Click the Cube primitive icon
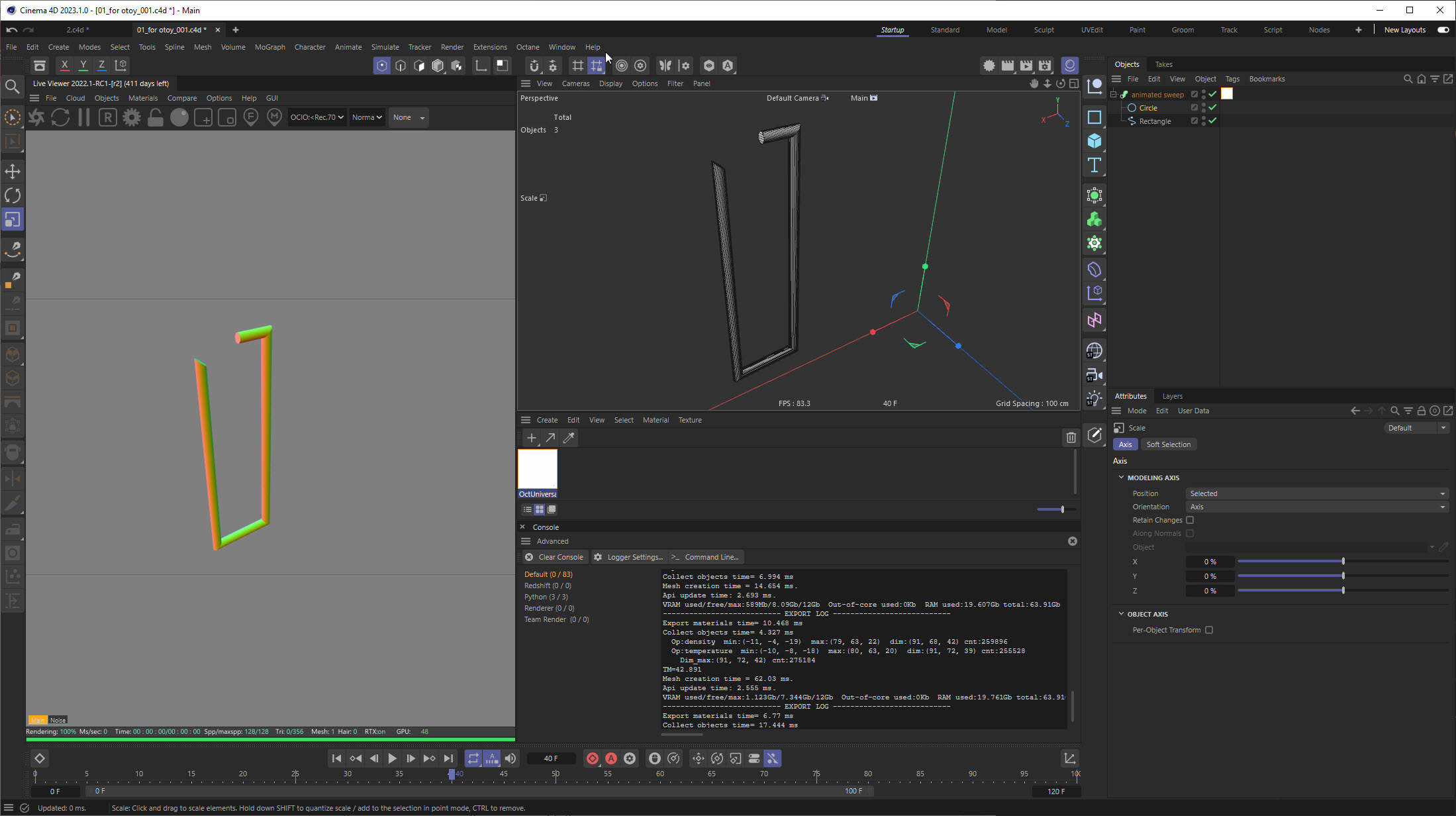Image resolution: width=1456 pixels, height=816 pixels. [x=1094, y=141]
